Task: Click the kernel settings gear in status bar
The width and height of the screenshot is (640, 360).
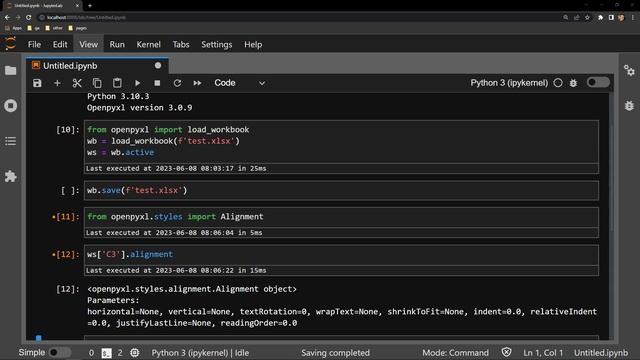Action: click(135, 353)
